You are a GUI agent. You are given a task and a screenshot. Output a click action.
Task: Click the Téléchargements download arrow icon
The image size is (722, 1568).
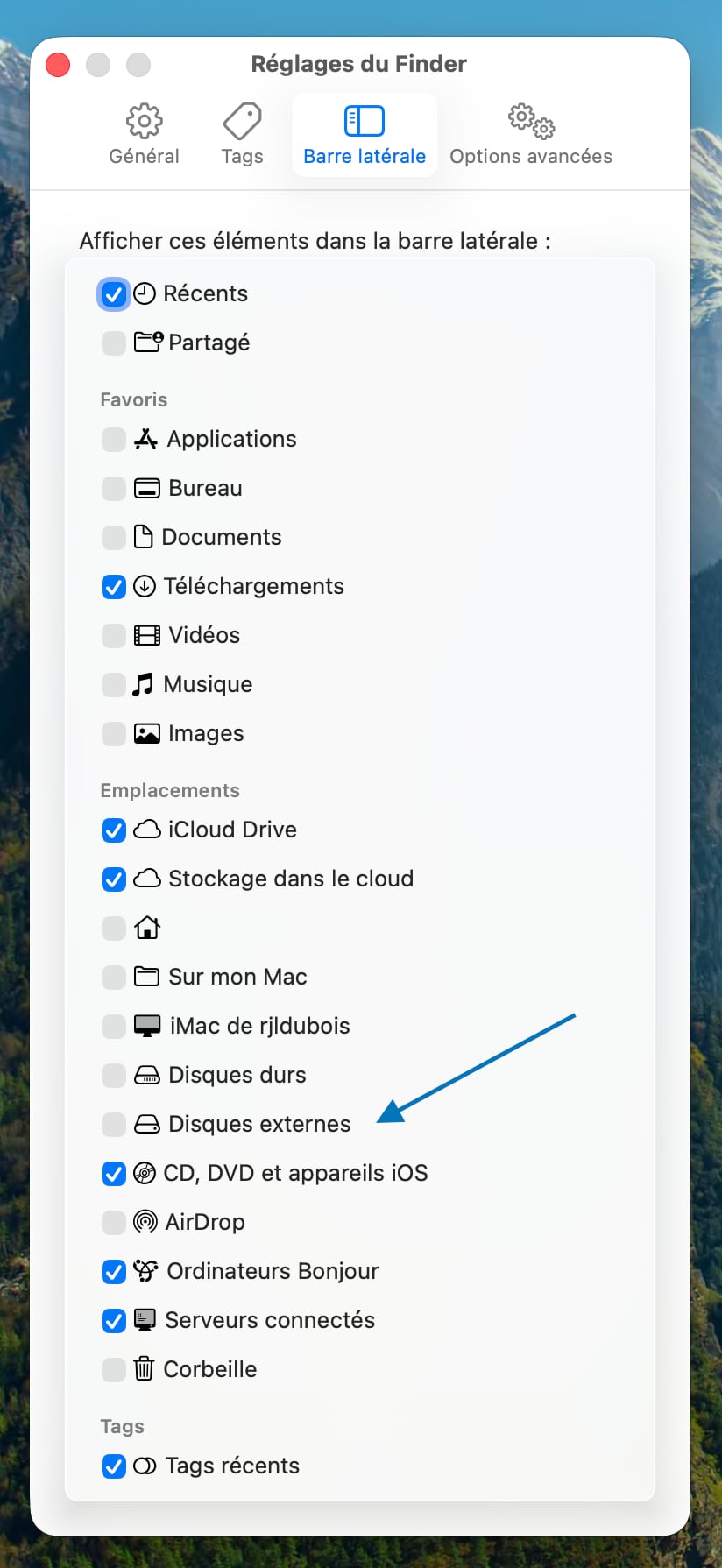(x=145, y=586)
